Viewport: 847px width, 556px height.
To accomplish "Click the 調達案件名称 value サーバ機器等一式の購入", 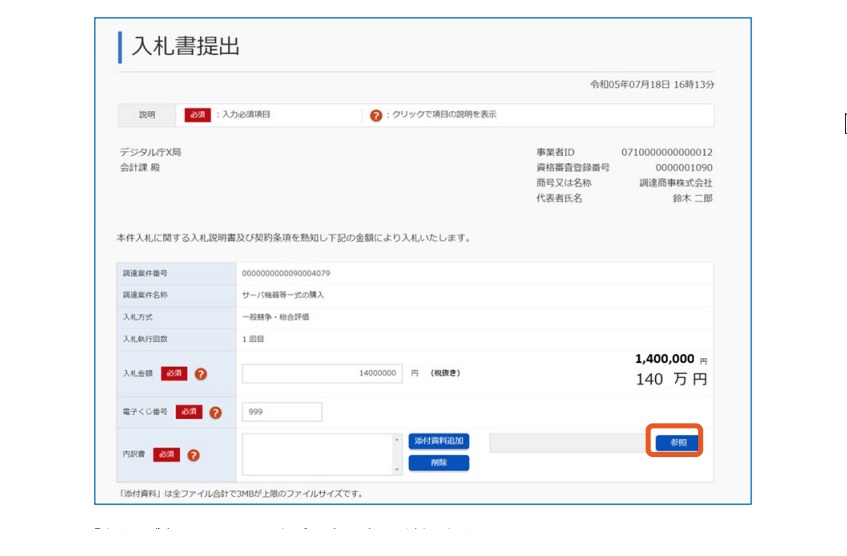I will coord(283,295).
